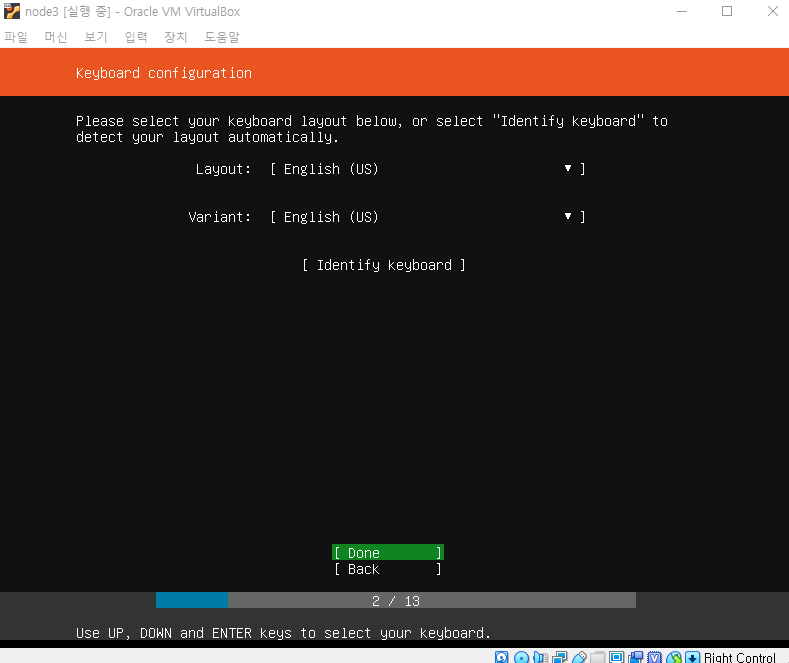Close the node3 VirtualBox window
Viewport: 789px width, 663px height.
click(773, 11)
